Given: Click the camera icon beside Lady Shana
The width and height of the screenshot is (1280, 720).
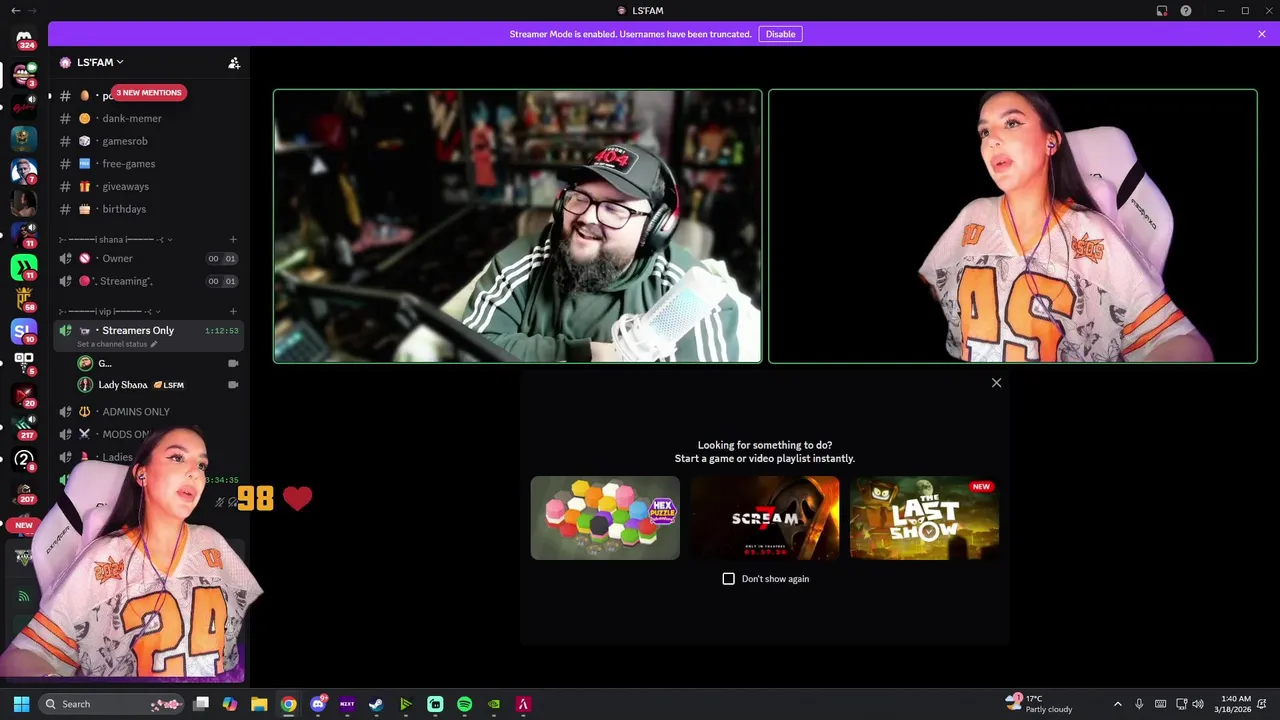Looking at the screenshot, I should [233, 385].
